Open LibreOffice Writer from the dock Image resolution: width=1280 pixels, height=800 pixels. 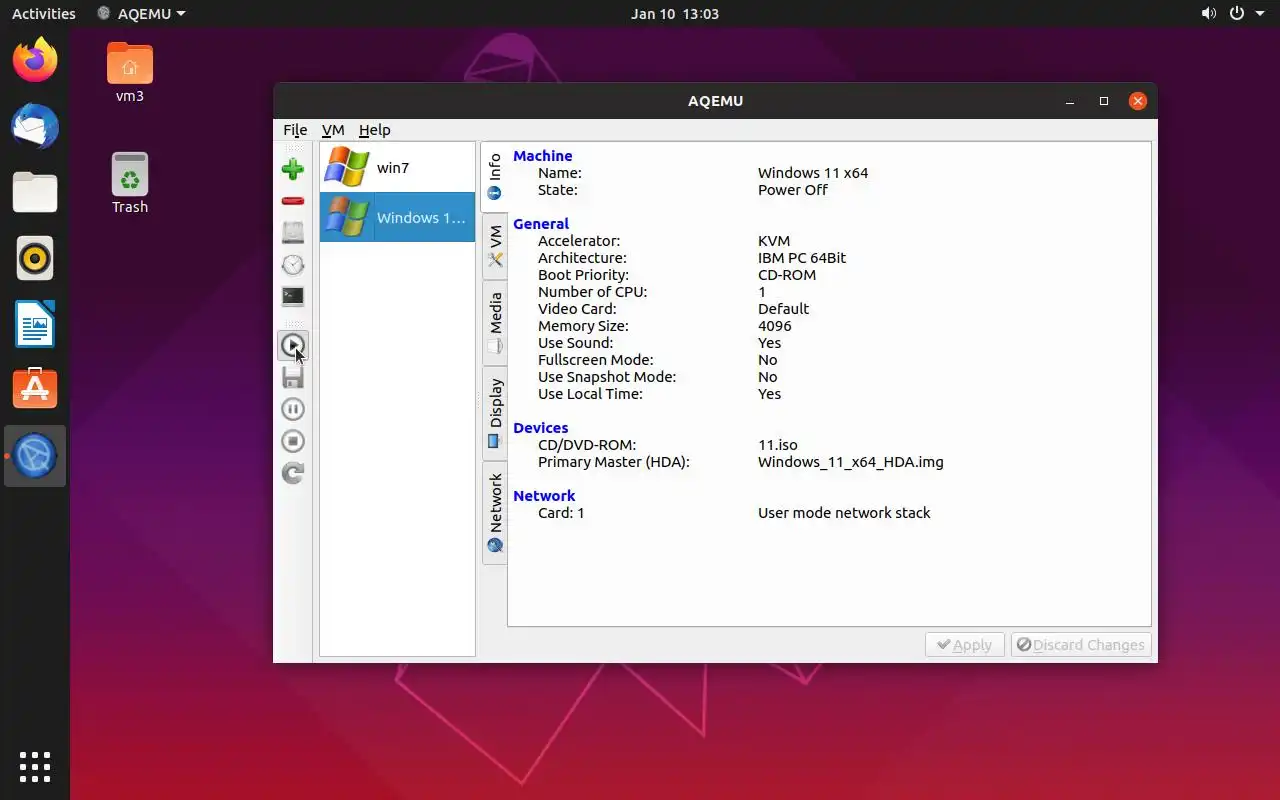point(35,324)
